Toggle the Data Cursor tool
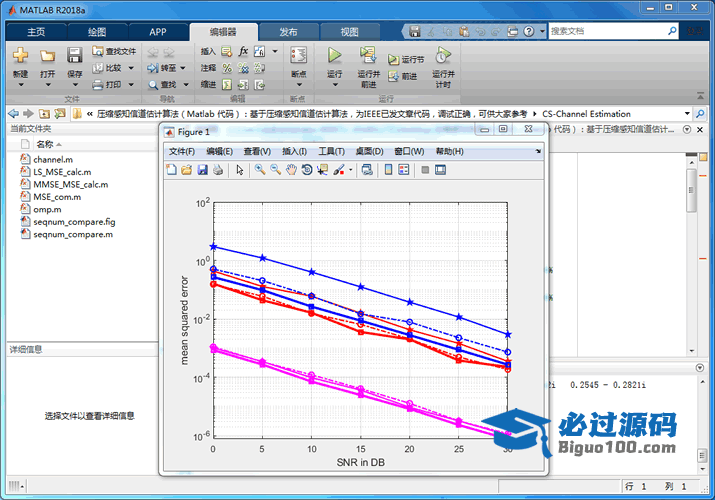This screenshot has width=715, height=500. click(323, 170)
